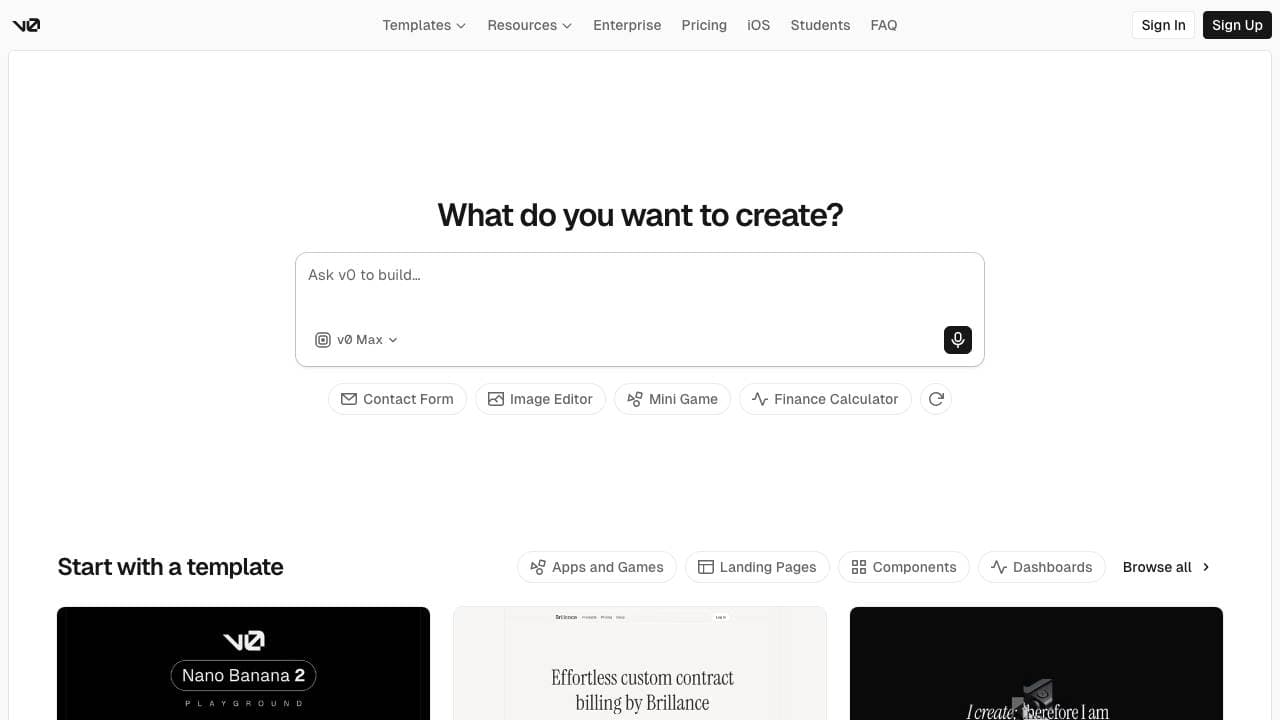
Task: Click the Sign In button
Action: click(1163, 25)
